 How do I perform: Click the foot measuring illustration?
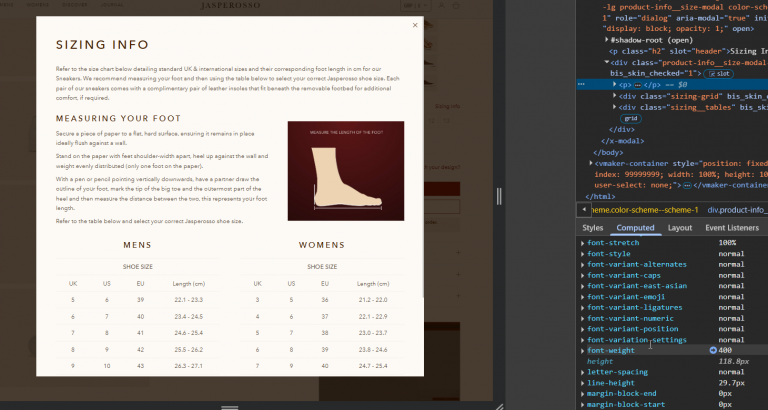click(346, 171)
